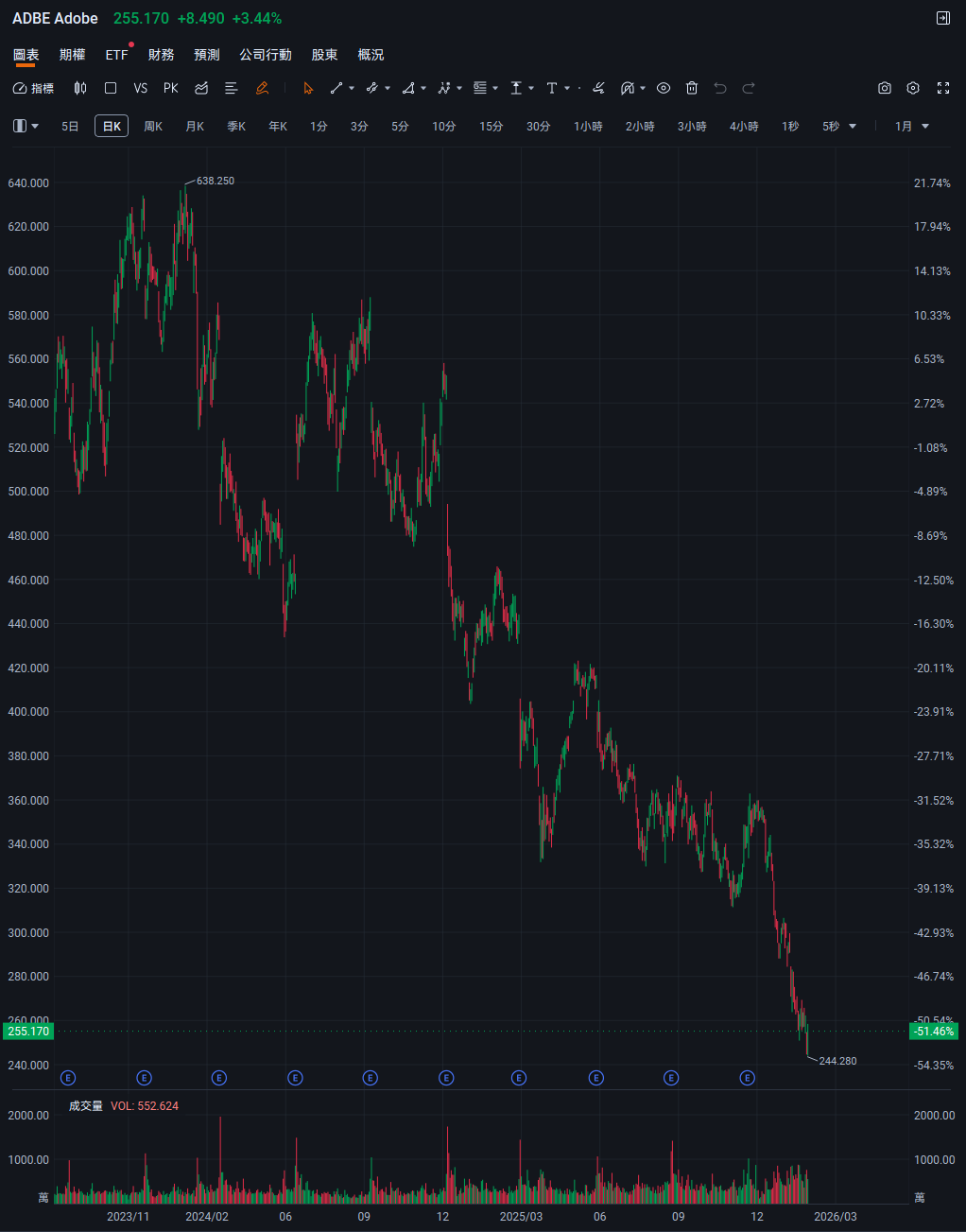Enter fullscreen chart mode
The width and height of the screenshot is (966, 1232).
pos(942,88)
